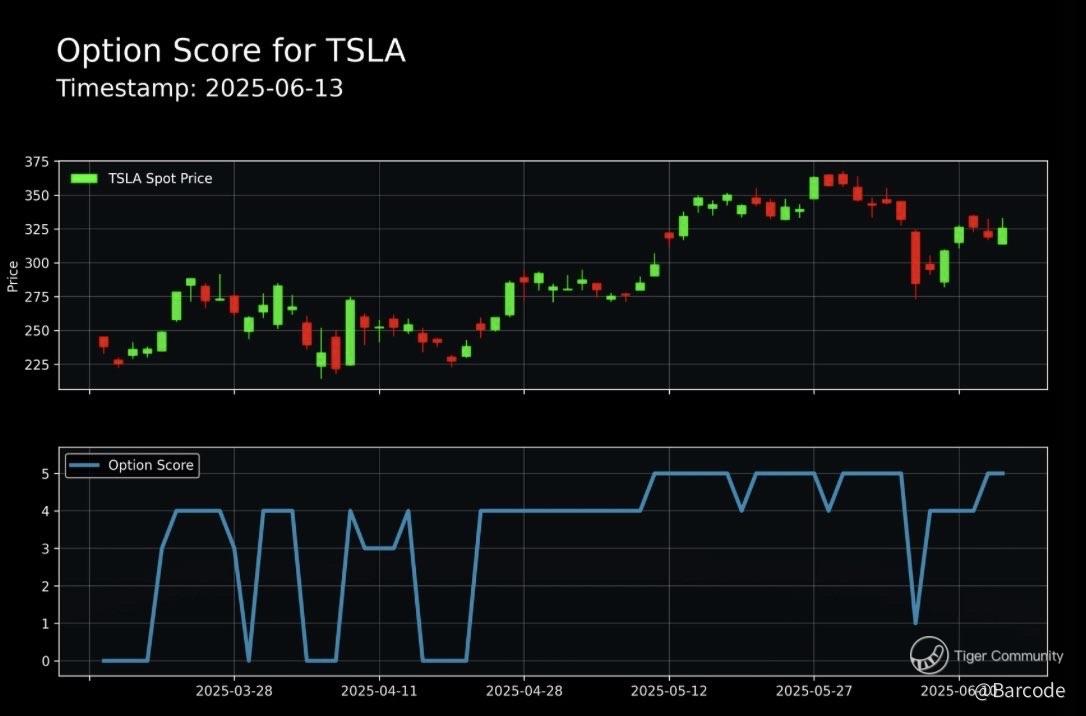Click the 350 price axis tick
1086x716 pixels.
(37, 196)
